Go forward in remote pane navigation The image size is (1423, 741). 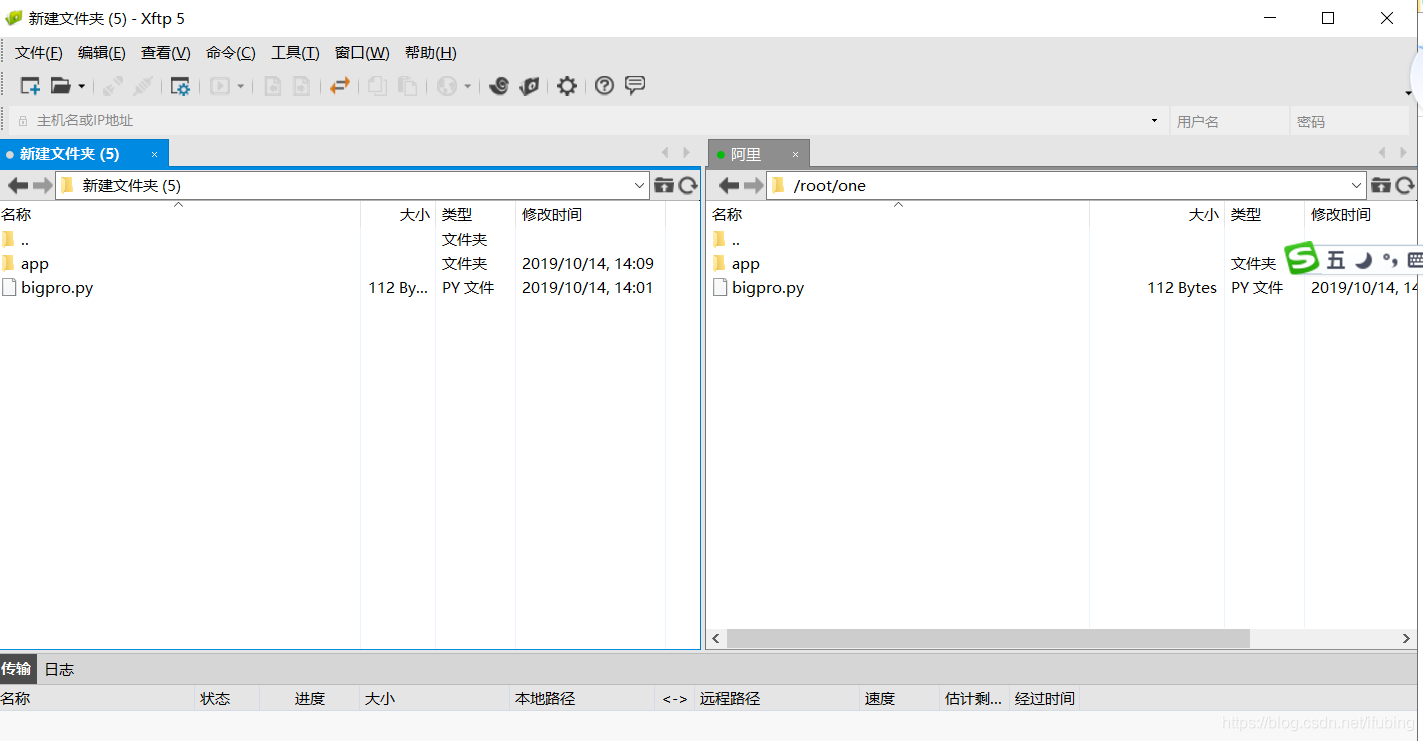pyautogui.click(x=753, y=185)
